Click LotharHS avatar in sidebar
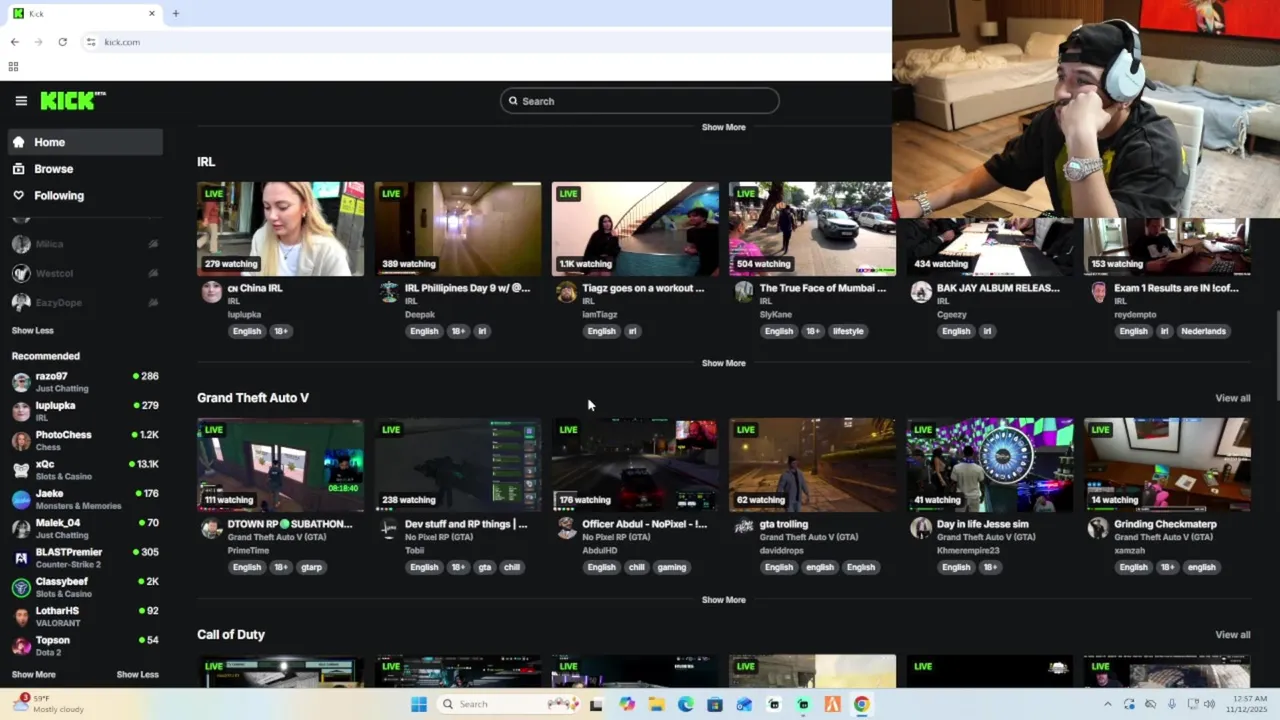Viewport: 1280px width, 720px height. pyautogui.click(x=21, y=616)
